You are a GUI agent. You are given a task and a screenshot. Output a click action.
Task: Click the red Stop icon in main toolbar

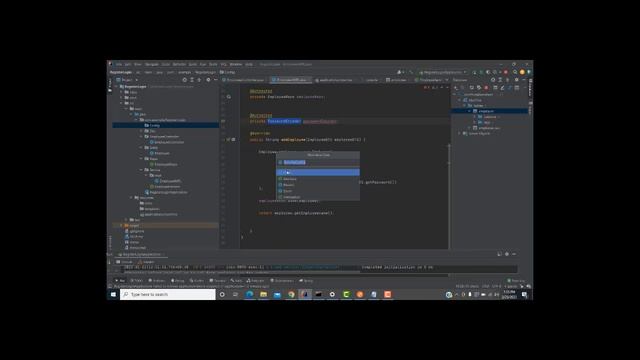(506, 72)
